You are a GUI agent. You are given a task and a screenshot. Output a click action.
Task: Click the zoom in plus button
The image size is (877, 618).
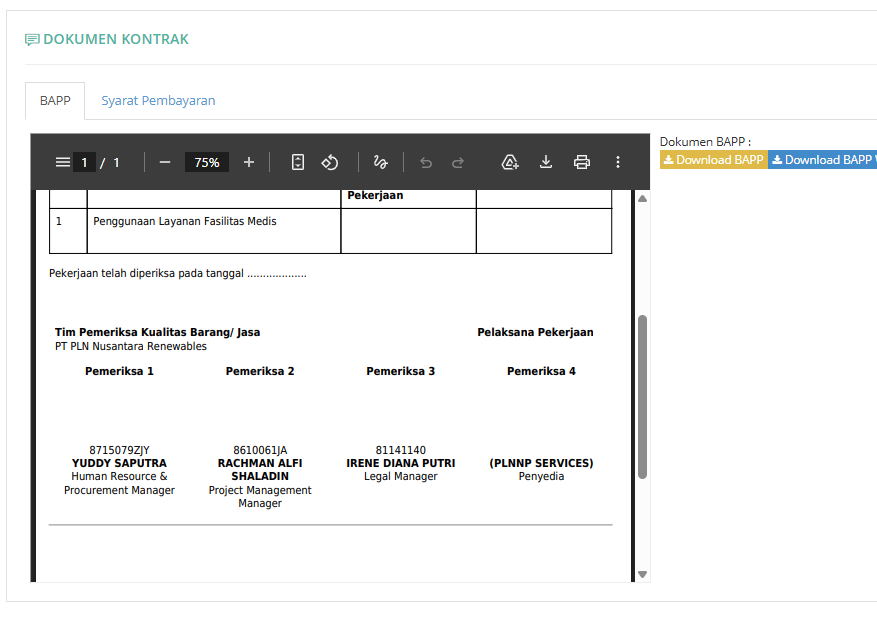(249, 162)
